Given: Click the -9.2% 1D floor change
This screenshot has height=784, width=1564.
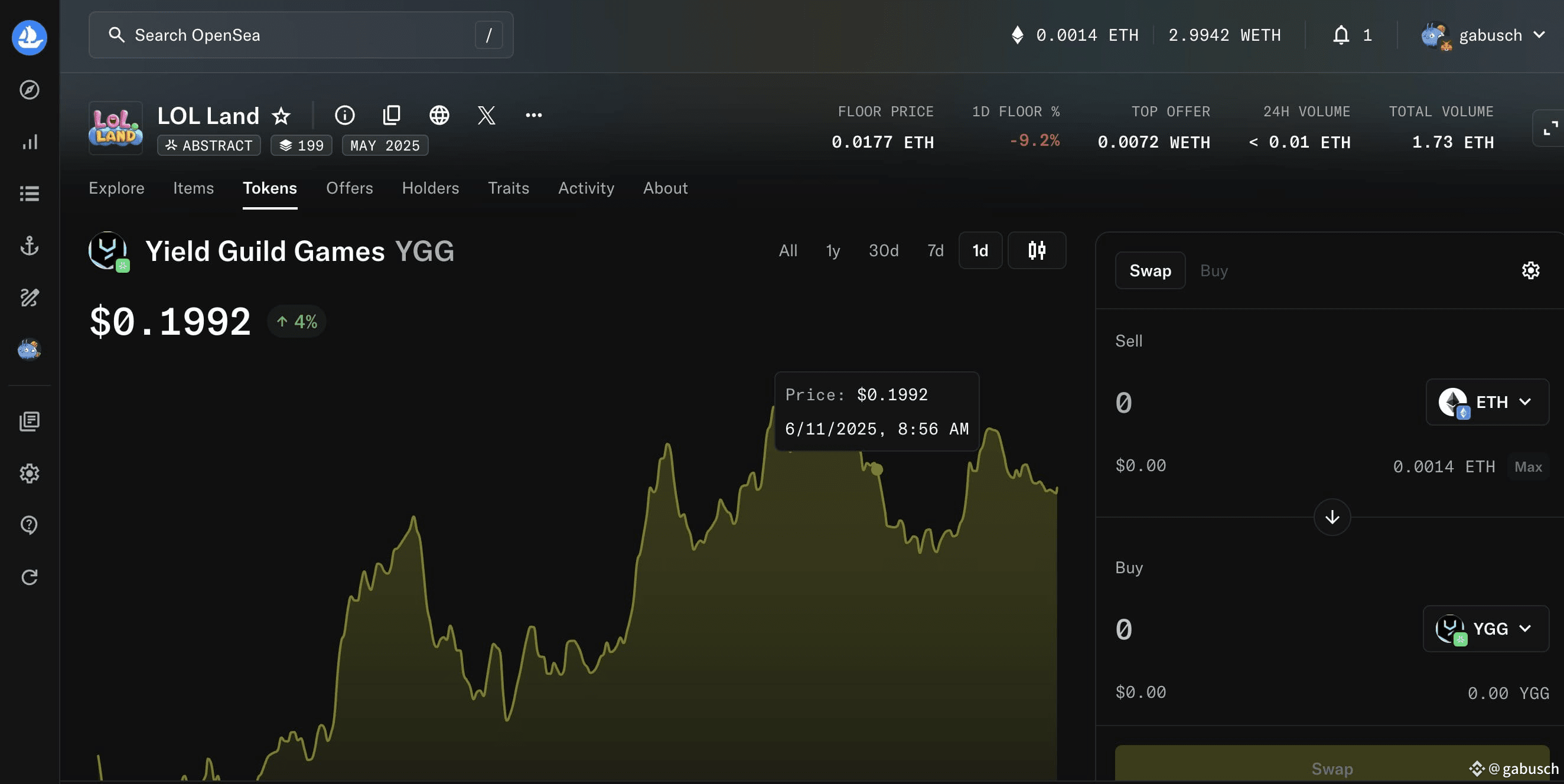Looking at the screenshot, I should (1035, 141).
